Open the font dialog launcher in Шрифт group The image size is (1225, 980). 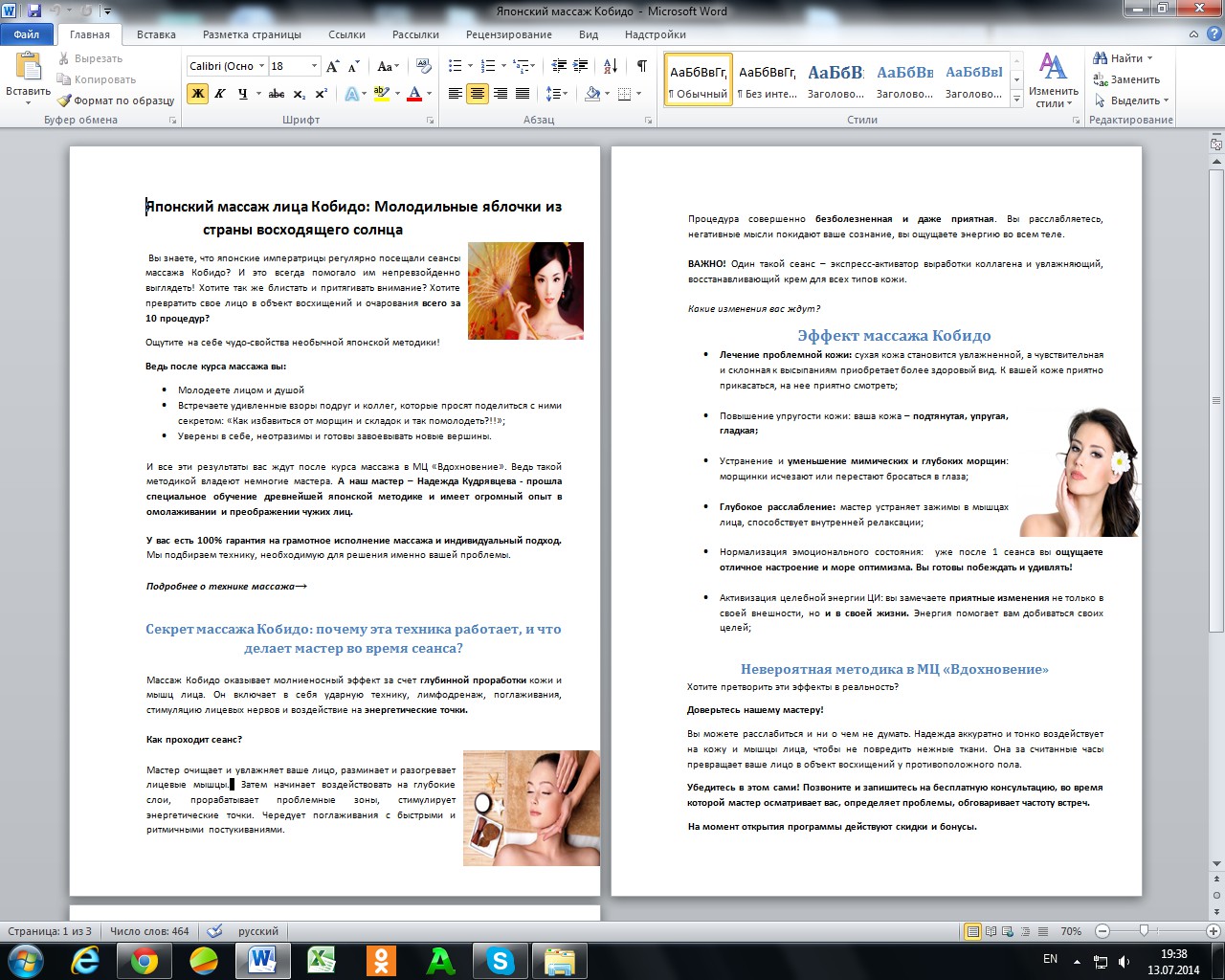[432, 121]
